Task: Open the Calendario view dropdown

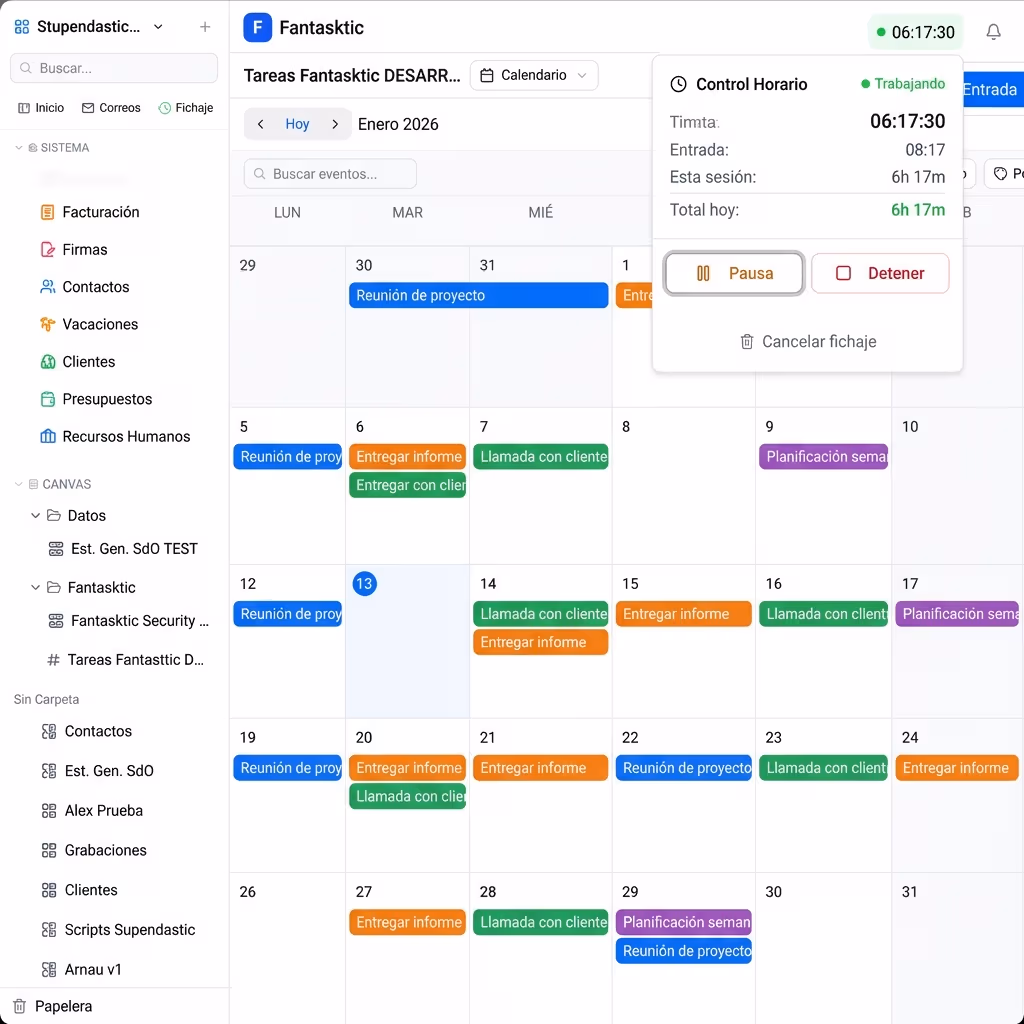Action: click(x=534, y=75)
